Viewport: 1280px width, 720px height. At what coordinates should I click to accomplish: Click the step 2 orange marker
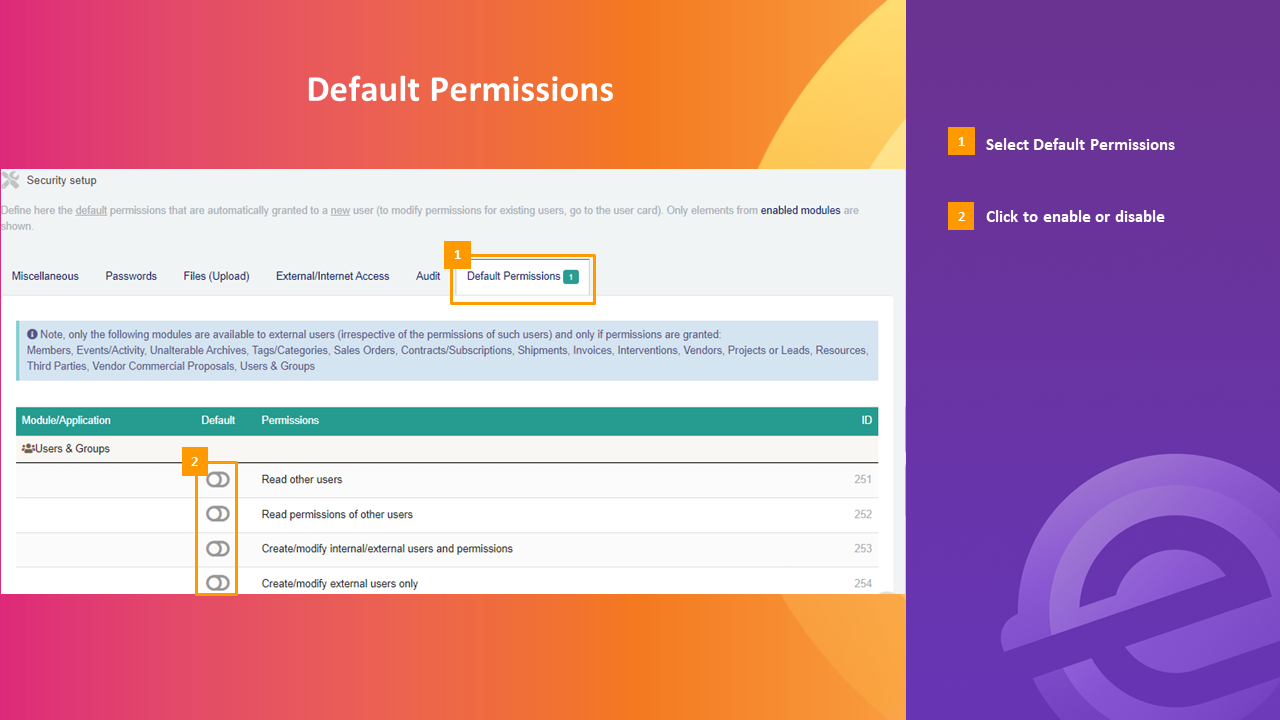click(x=193, y=461)
